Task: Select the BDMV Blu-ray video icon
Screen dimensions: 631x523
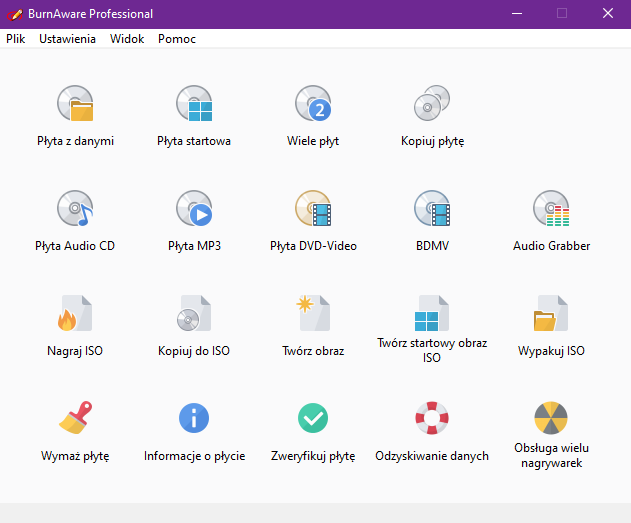Action: 432,208
